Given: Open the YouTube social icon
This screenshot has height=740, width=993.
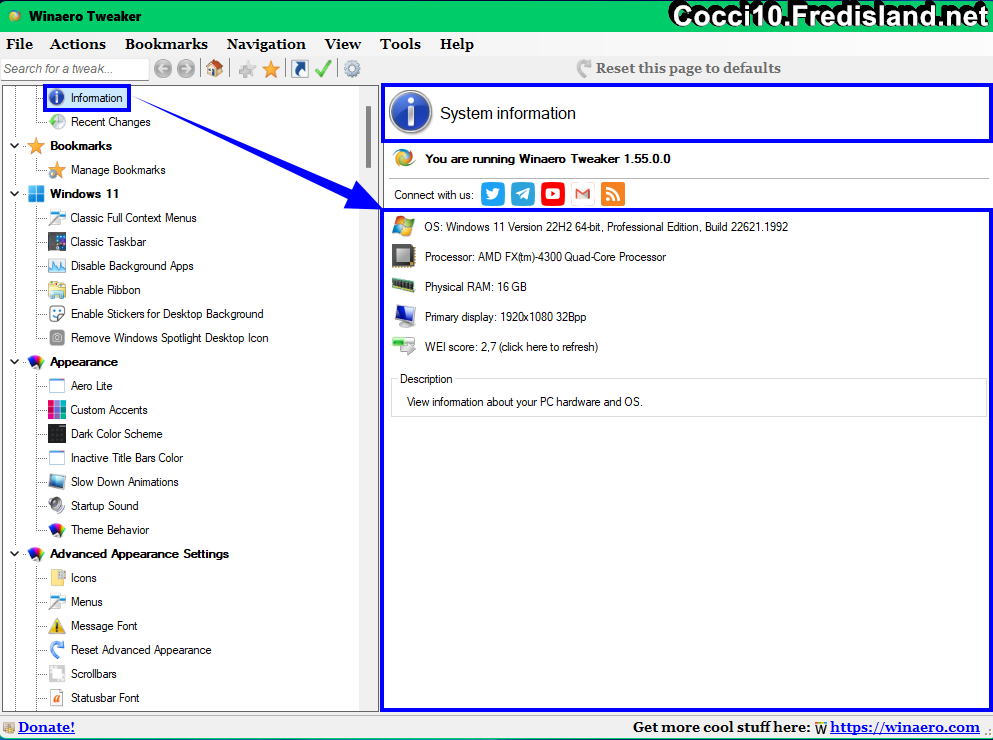Looking at the screenshot, I should [552, 194].
